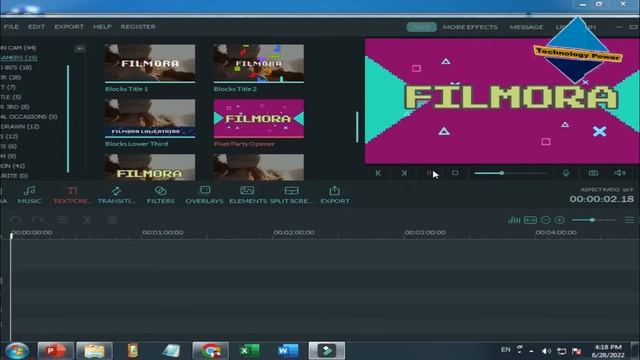This screenshot has height=360, width=640.
Task: Click the 00:03:00:00 ruler mark
Action: pyautogui.click(x=425, y=232)
